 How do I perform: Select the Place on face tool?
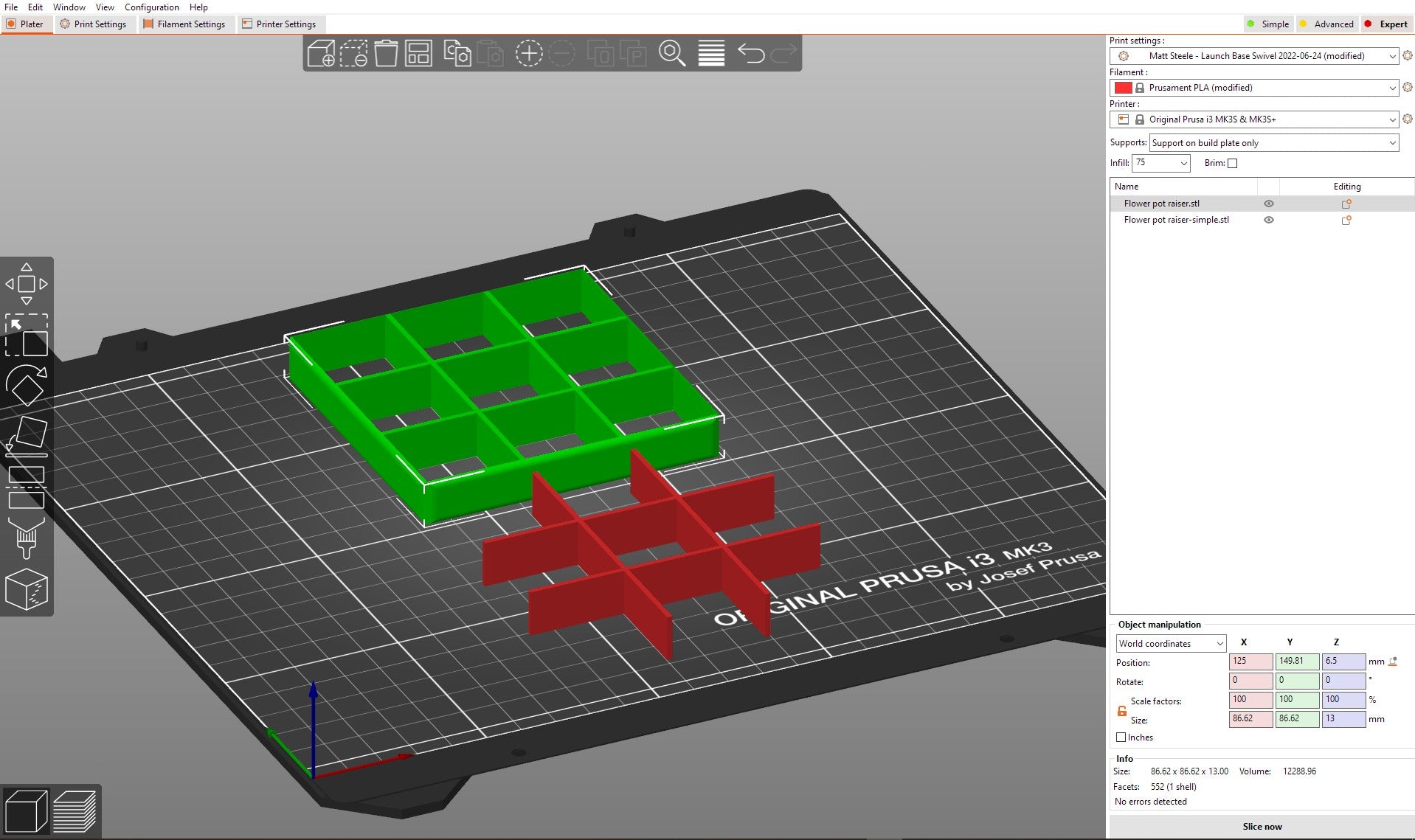27,435
